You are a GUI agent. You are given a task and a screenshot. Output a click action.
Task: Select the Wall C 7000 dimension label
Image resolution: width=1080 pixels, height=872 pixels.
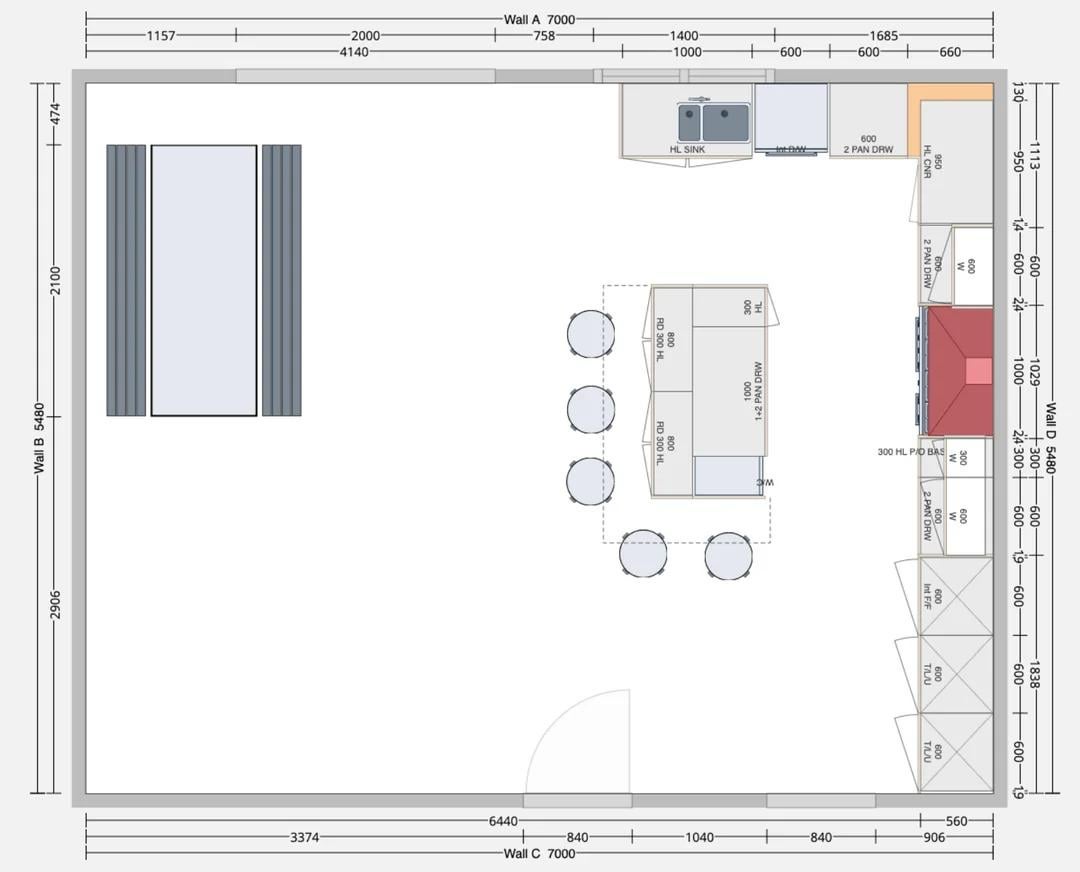point(539,853)
